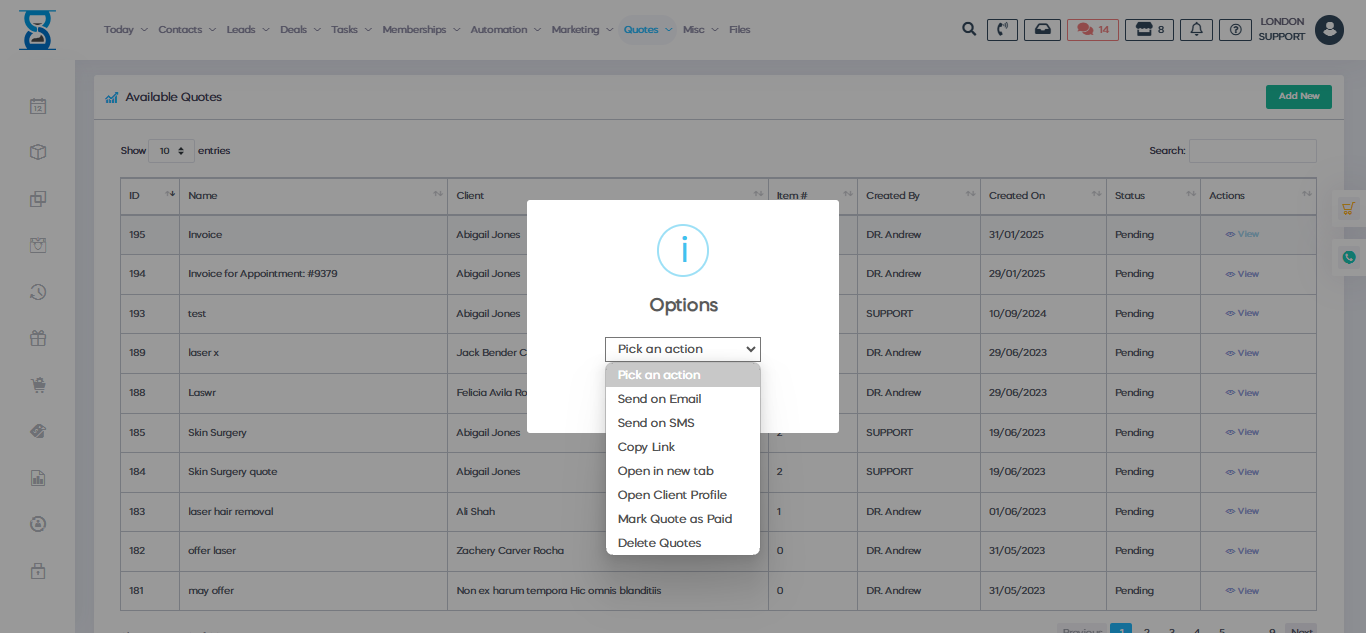Open the user profile avatar
Viewport: 1366px width, 633px height.
pyautogui.click(x=1329, y=30)
